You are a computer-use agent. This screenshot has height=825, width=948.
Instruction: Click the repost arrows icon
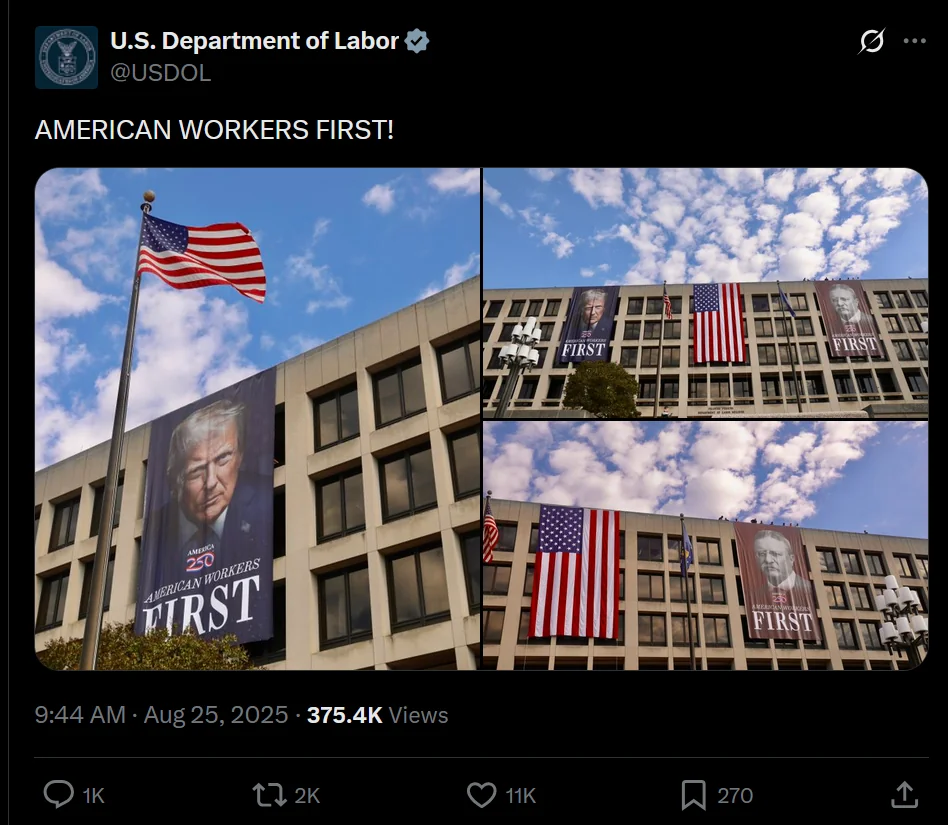click(x=270, y=795)
